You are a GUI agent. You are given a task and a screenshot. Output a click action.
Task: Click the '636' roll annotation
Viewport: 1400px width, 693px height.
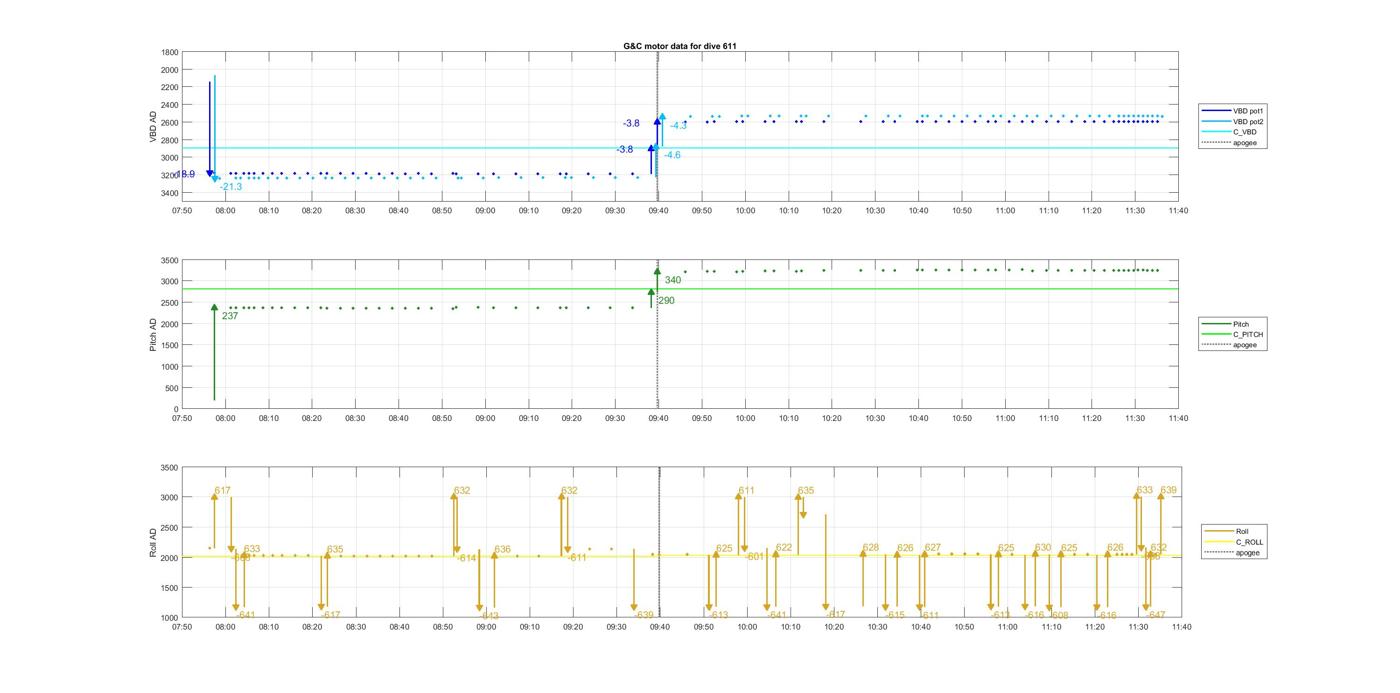503,550
